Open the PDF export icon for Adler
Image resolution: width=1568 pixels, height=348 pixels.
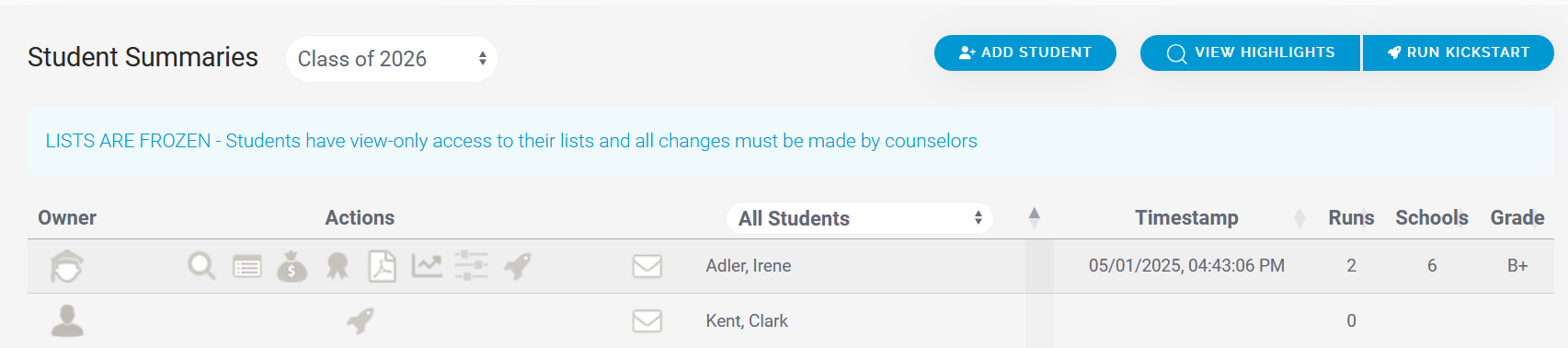(x=382, y=266)
